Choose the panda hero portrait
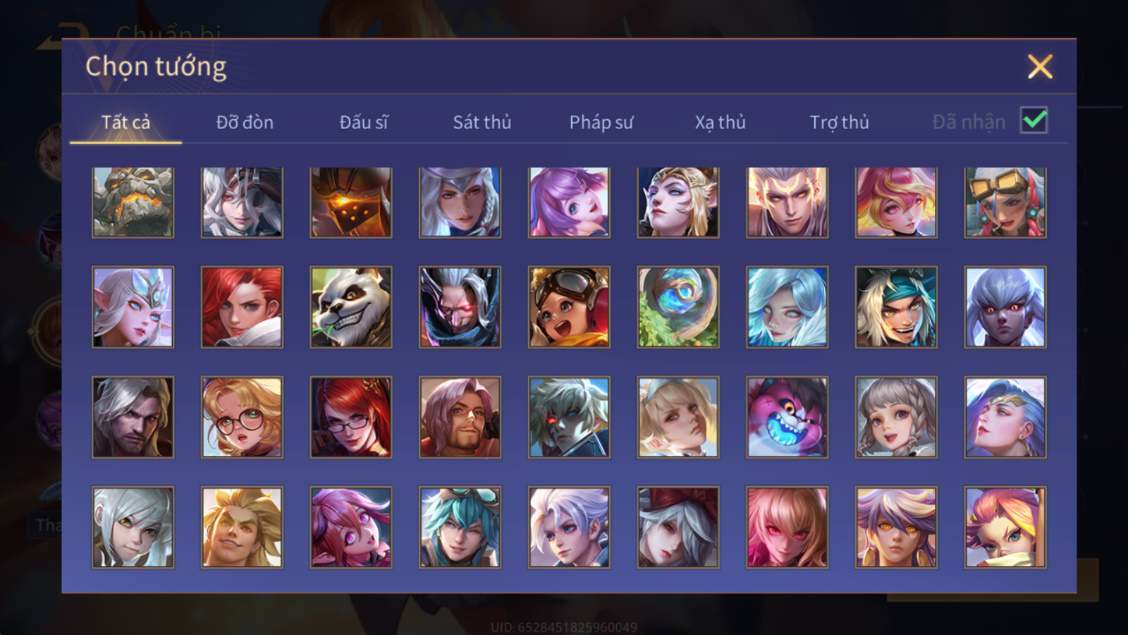 [x=351, y=307]
